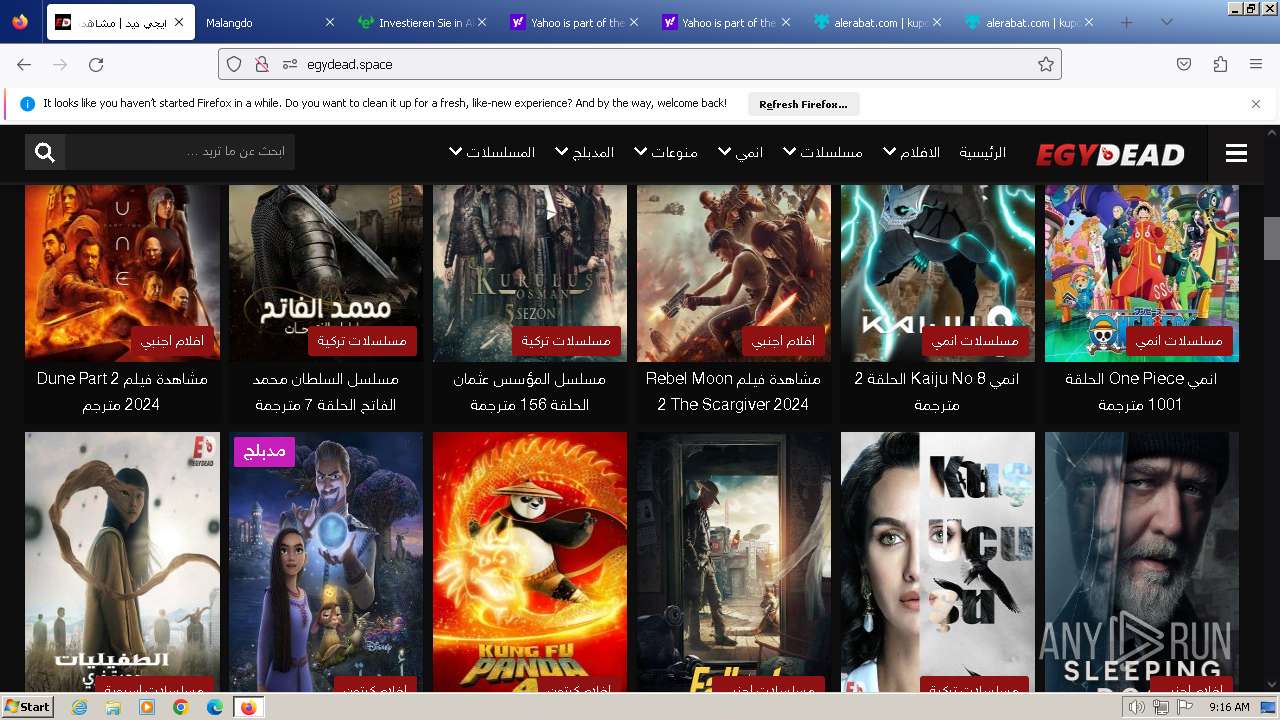Click the 9:16 AM system clock
This screenshot has width=1280, height=720.
[x=1229, y=707]
